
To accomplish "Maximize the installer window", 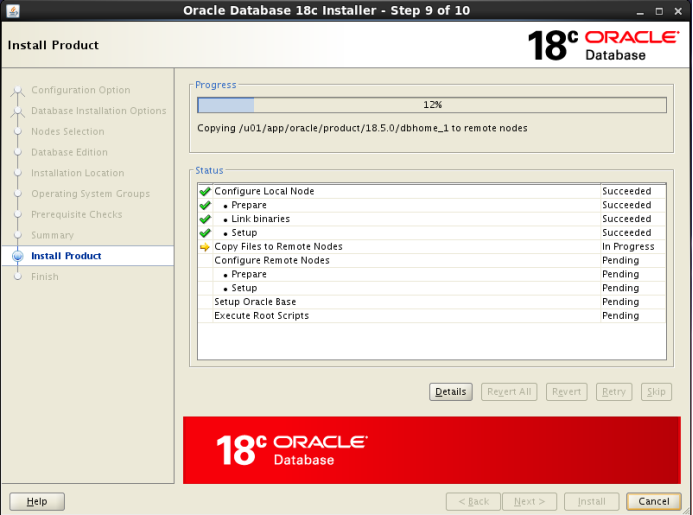I will tap(659, 11).
